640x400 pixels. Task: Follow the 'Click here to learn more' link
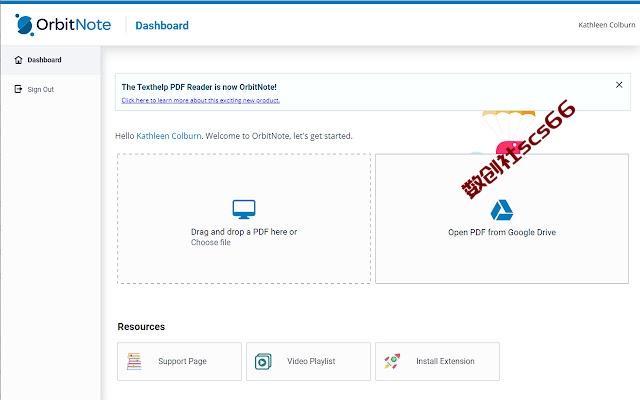click(200, 100)
